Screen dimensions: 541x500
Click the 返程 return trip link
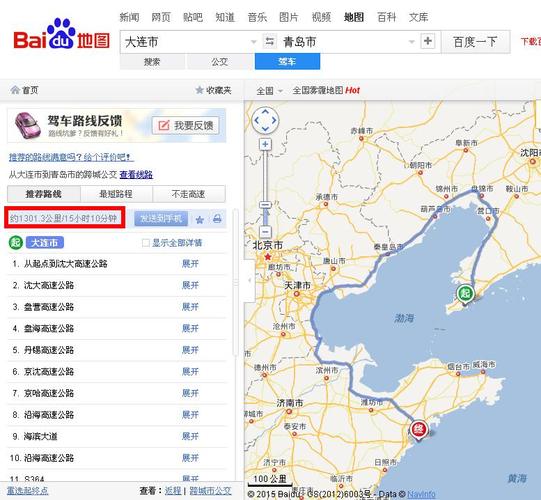173,491
